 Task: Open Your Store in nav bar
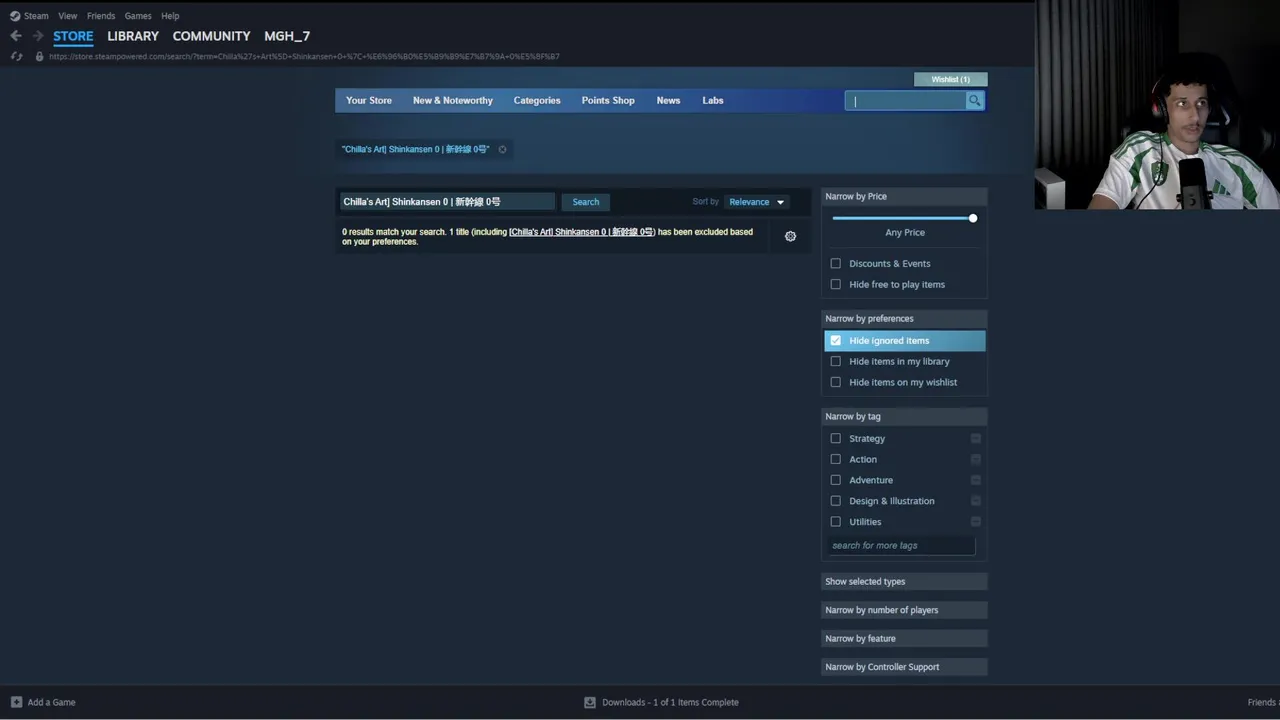(x=369, y=100)
